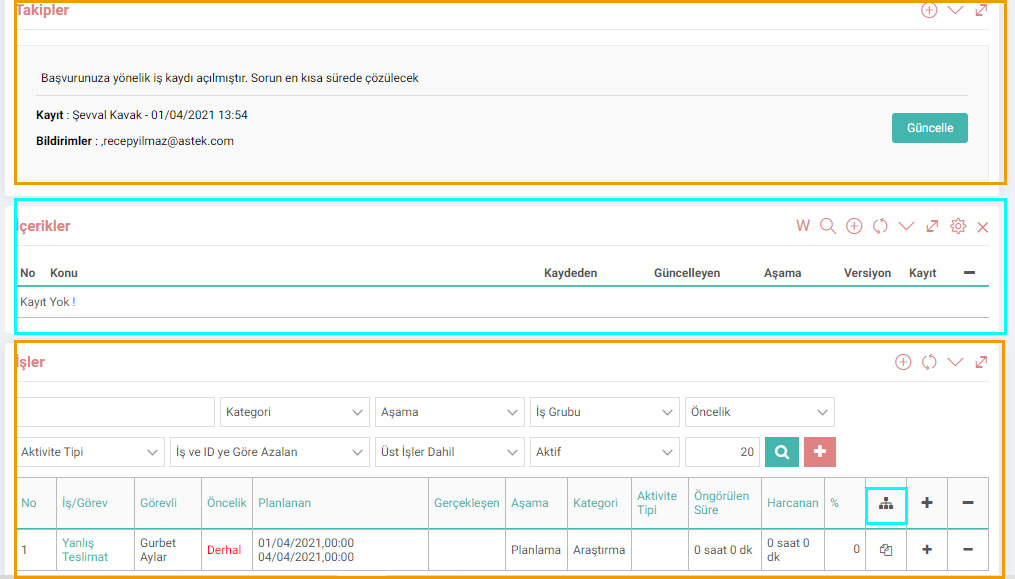Screen dimensions: 1015x579
Task: Sort by Kategori column header in table
Action: pyautogui.click(x=595, y=503)
